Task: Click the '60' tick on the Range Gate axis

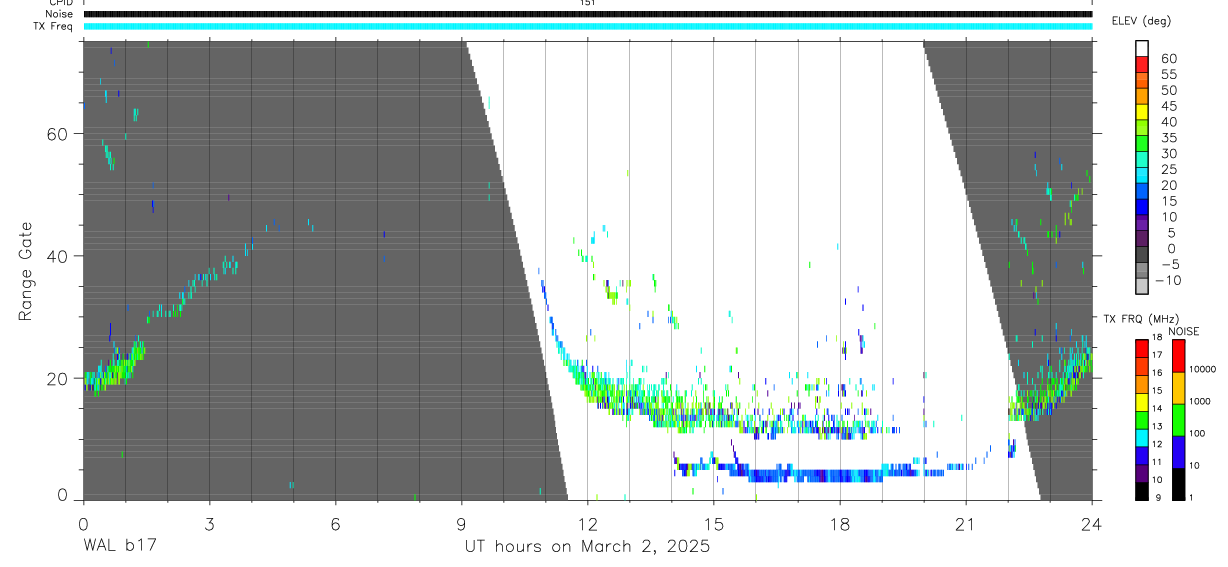Action: [57, 133]
